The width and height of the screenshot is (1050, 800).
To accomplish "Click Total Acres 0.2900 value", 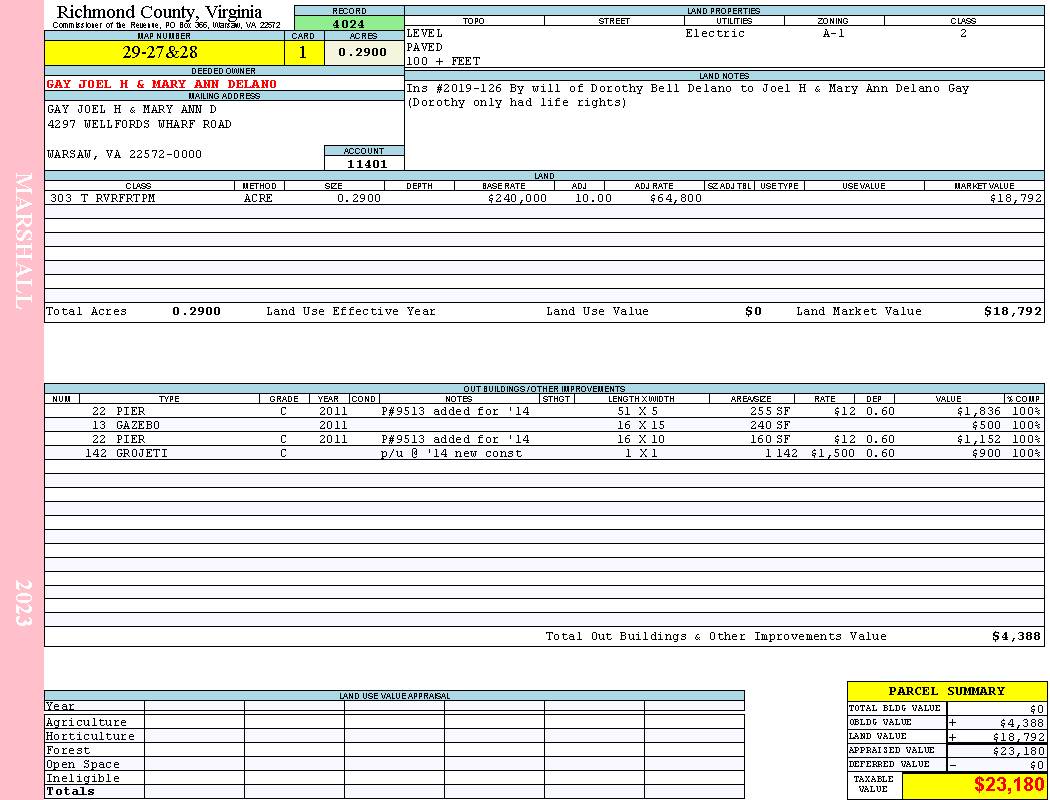I will click(196, 311).
